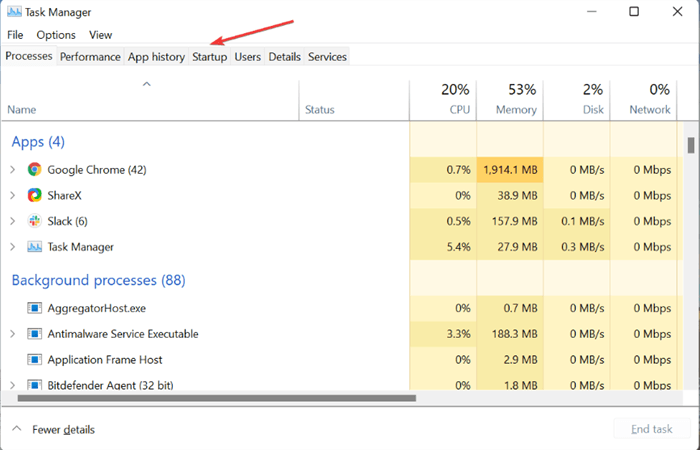
Task: Sort by the Disk column header
Action: pos(577,100)
